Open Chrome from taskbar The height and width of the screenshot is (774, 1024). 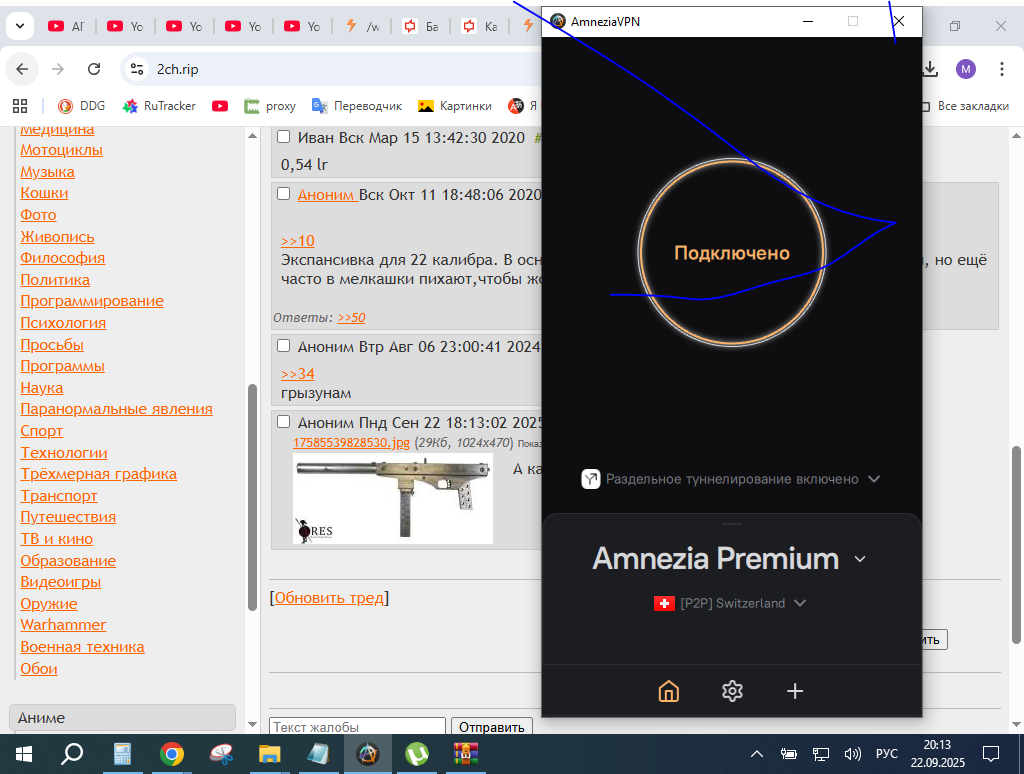172,754
